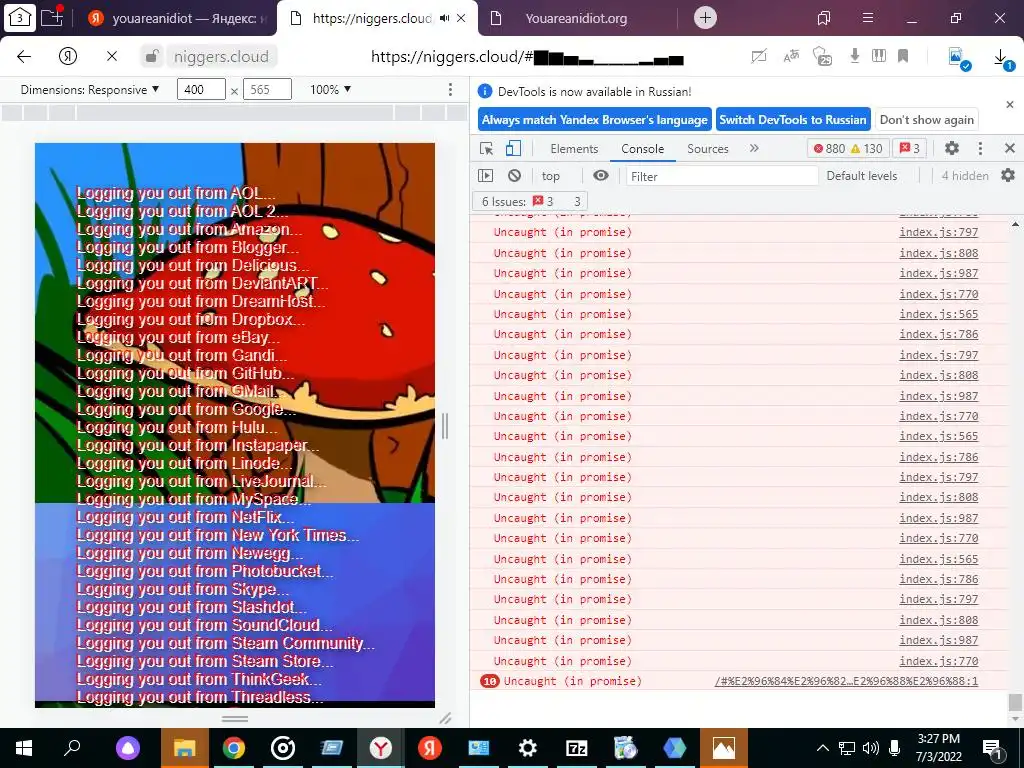Click 'Switch DevTools to Russian' button

(793, 120)
